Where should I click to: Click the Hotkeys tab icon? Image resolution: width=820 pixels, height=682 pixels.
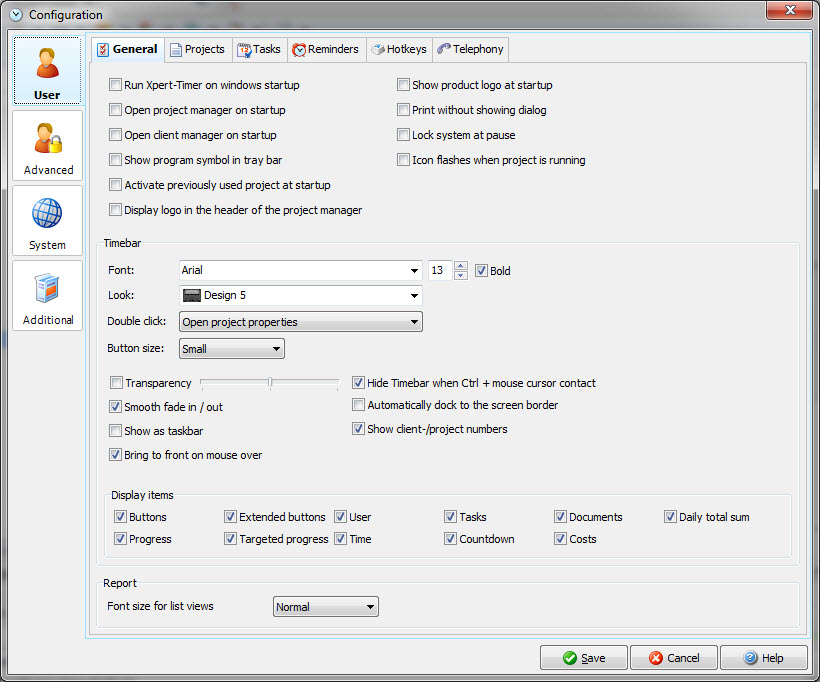pyautogui.click(x=377, y=49)
